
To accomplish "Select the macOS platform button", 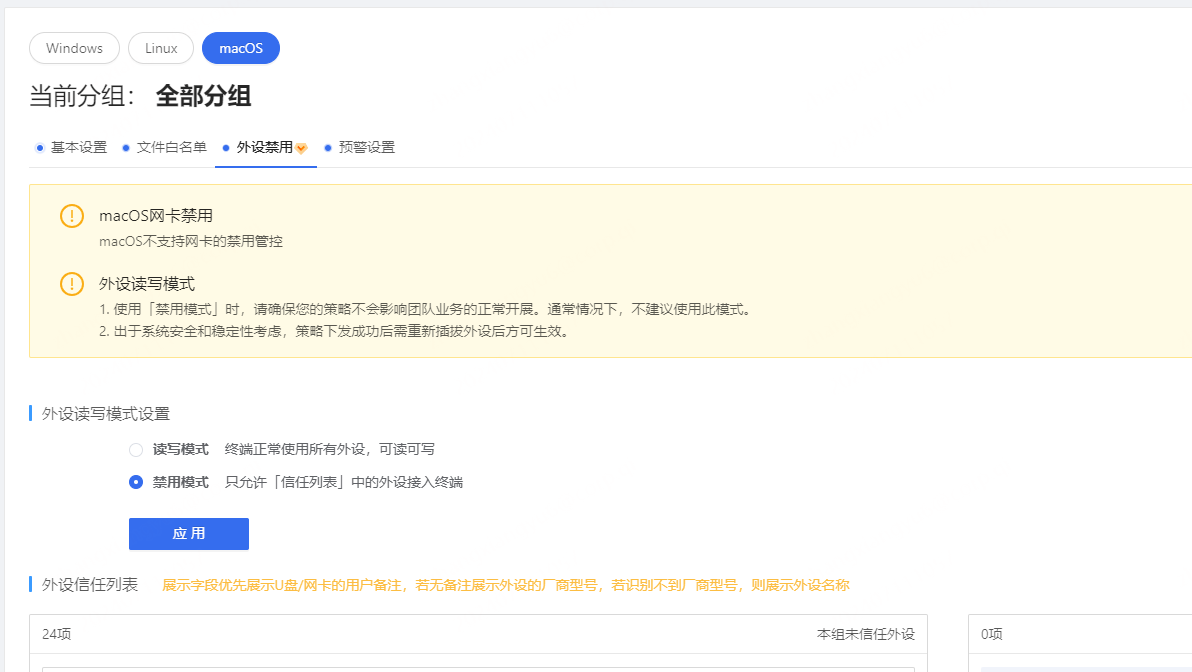I will pyautogui.click(x=241, y=48).
